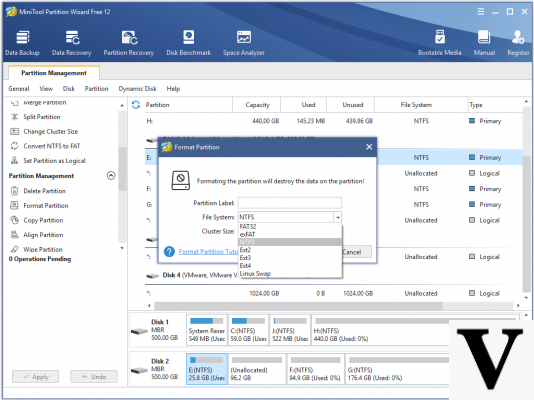Sort by Capacity column header
This screenshot has width=534, height=400.
257,105
